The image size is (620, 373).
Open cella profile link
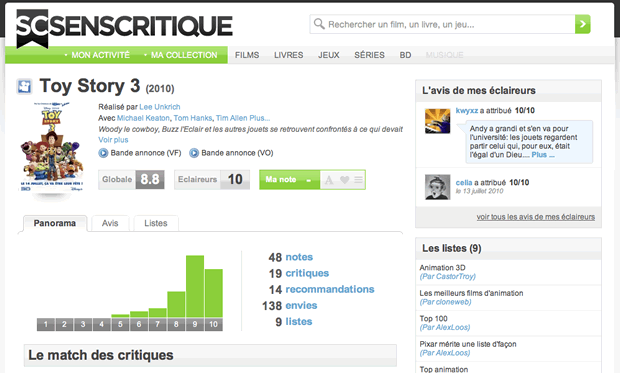464,183
